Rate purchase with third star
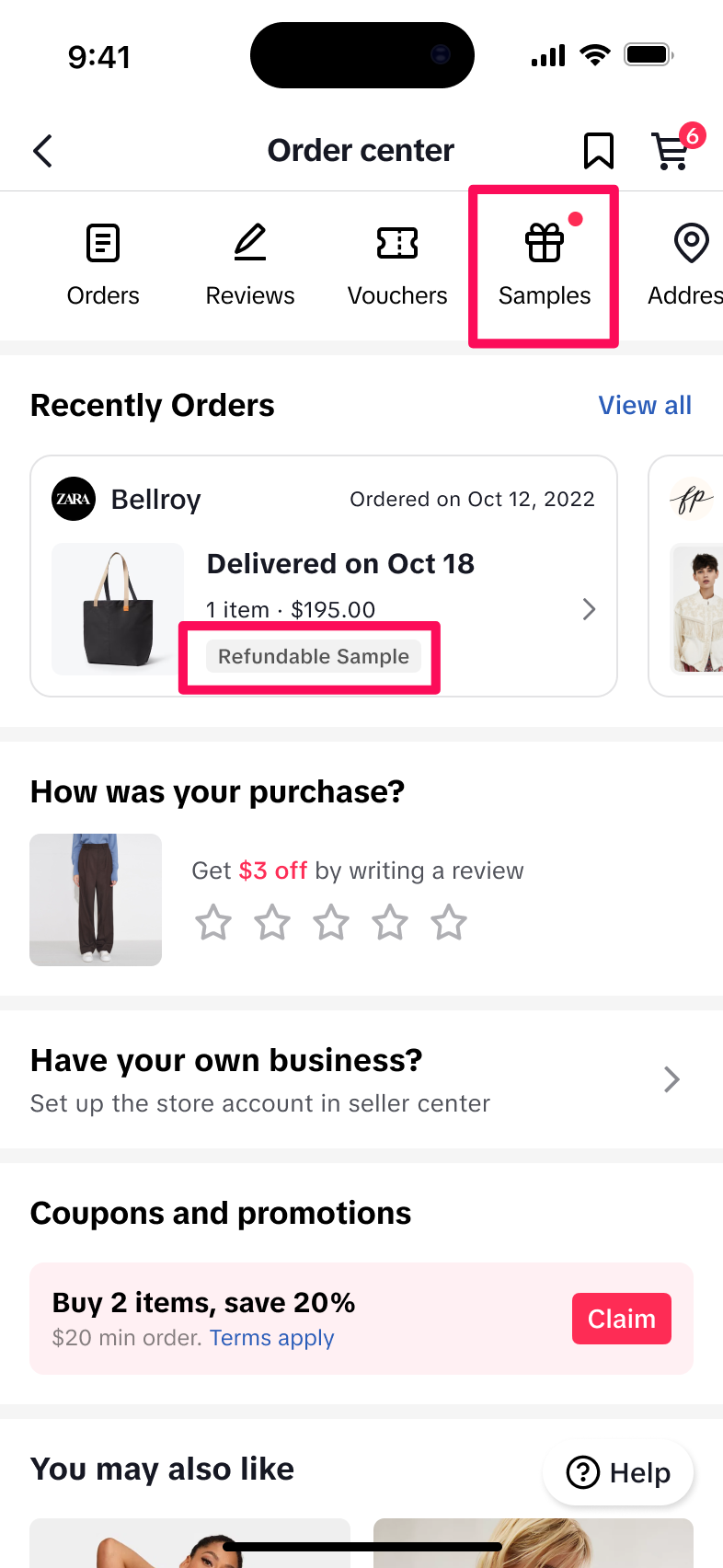Screen dimensions: 723x1568 (331, 922)
